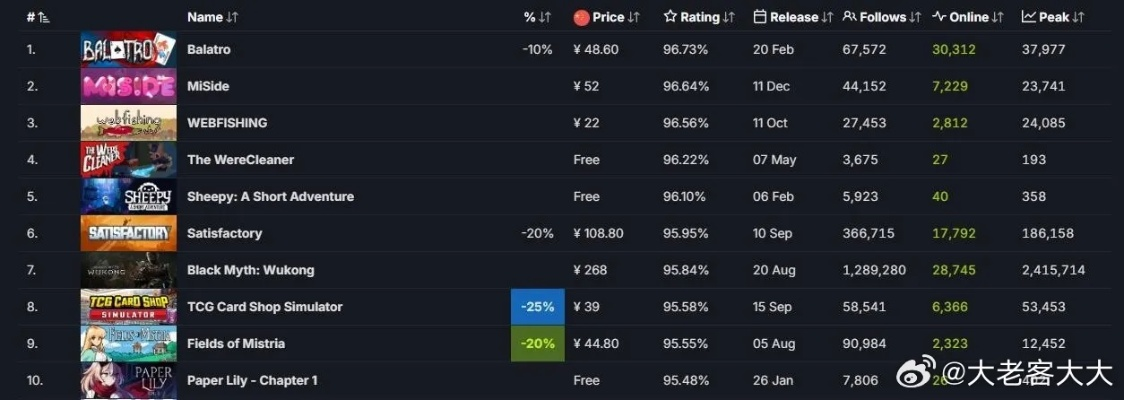The width and height of the screenshot is (1124, 400).
Task: Open the MiSide game thumbnail
Action: 128,86
